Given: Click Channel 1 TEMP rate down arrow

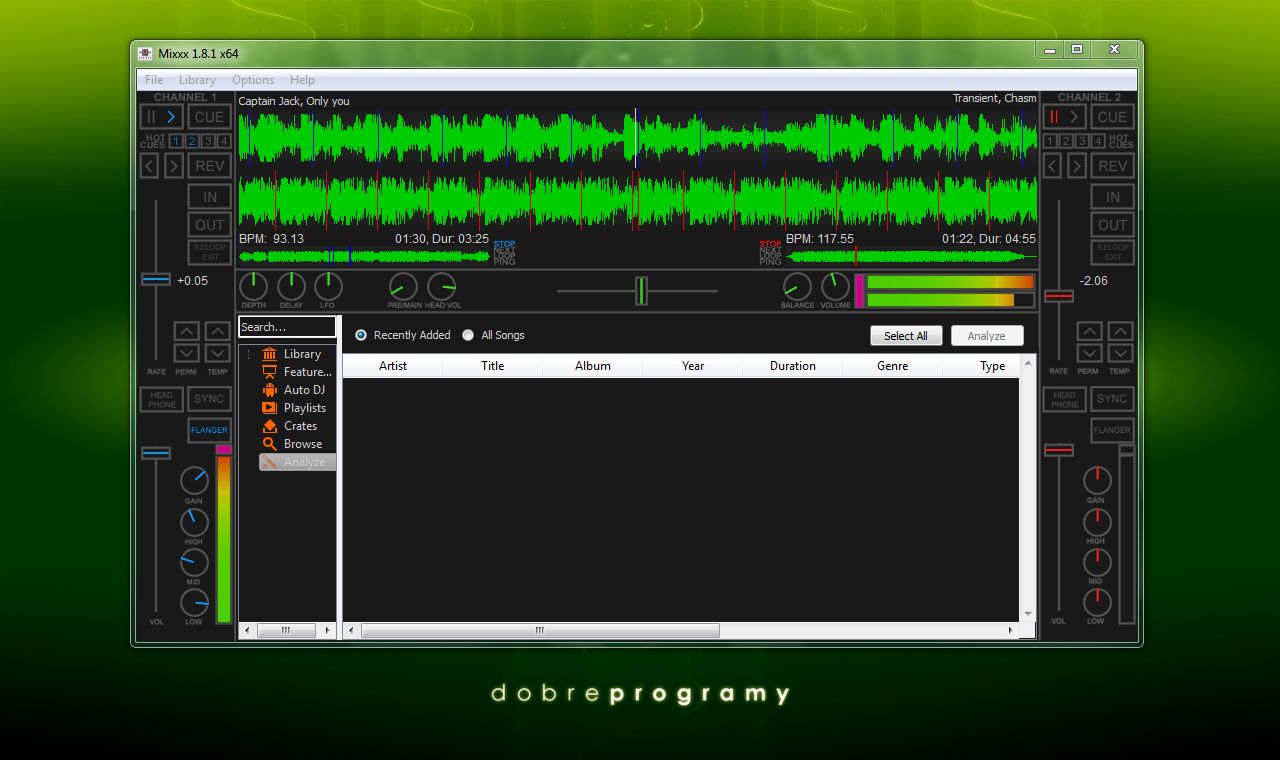Looking at the screenshot, I should coord(218,353).
